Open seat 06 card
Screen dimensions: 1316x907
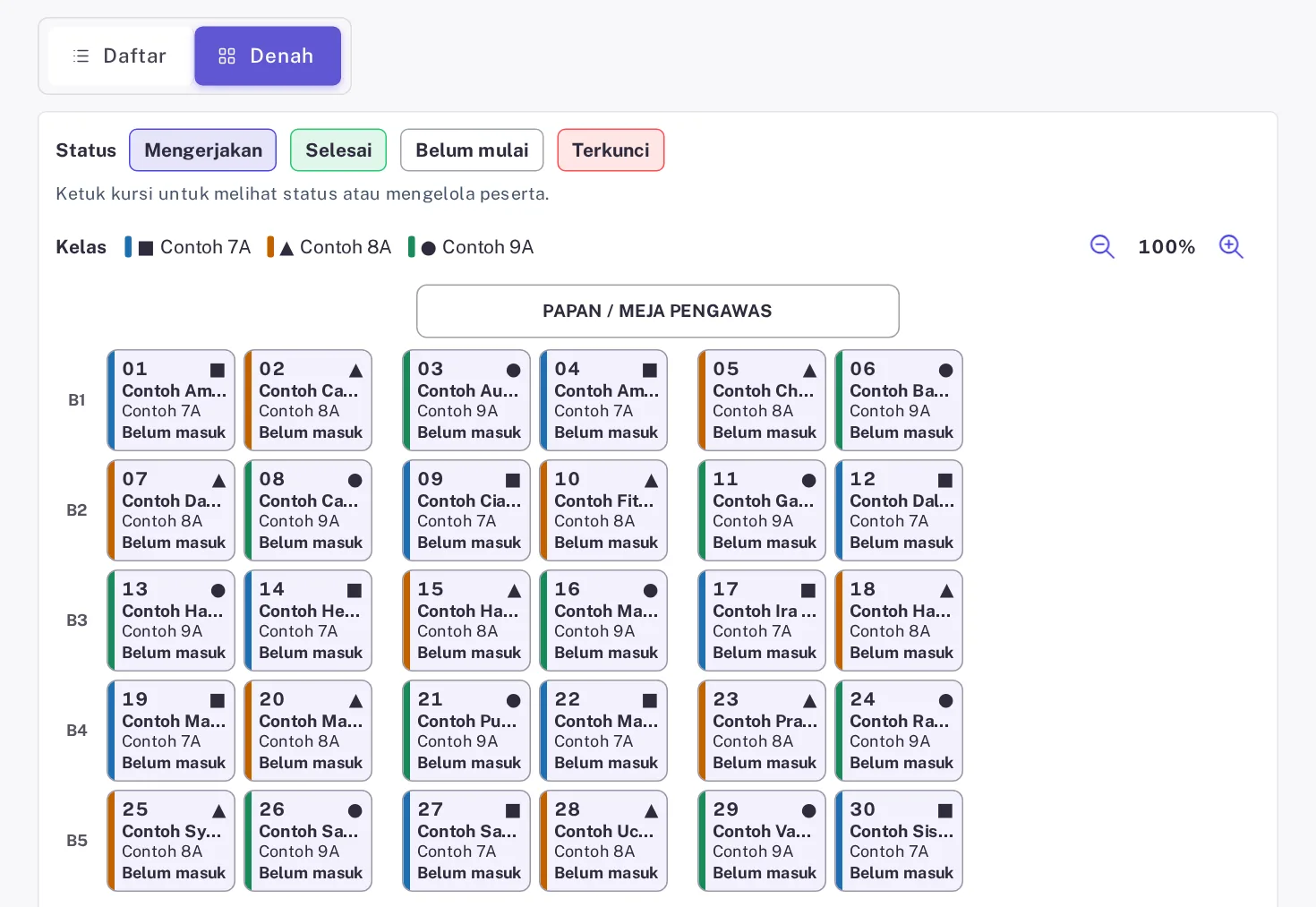point(899,400)
